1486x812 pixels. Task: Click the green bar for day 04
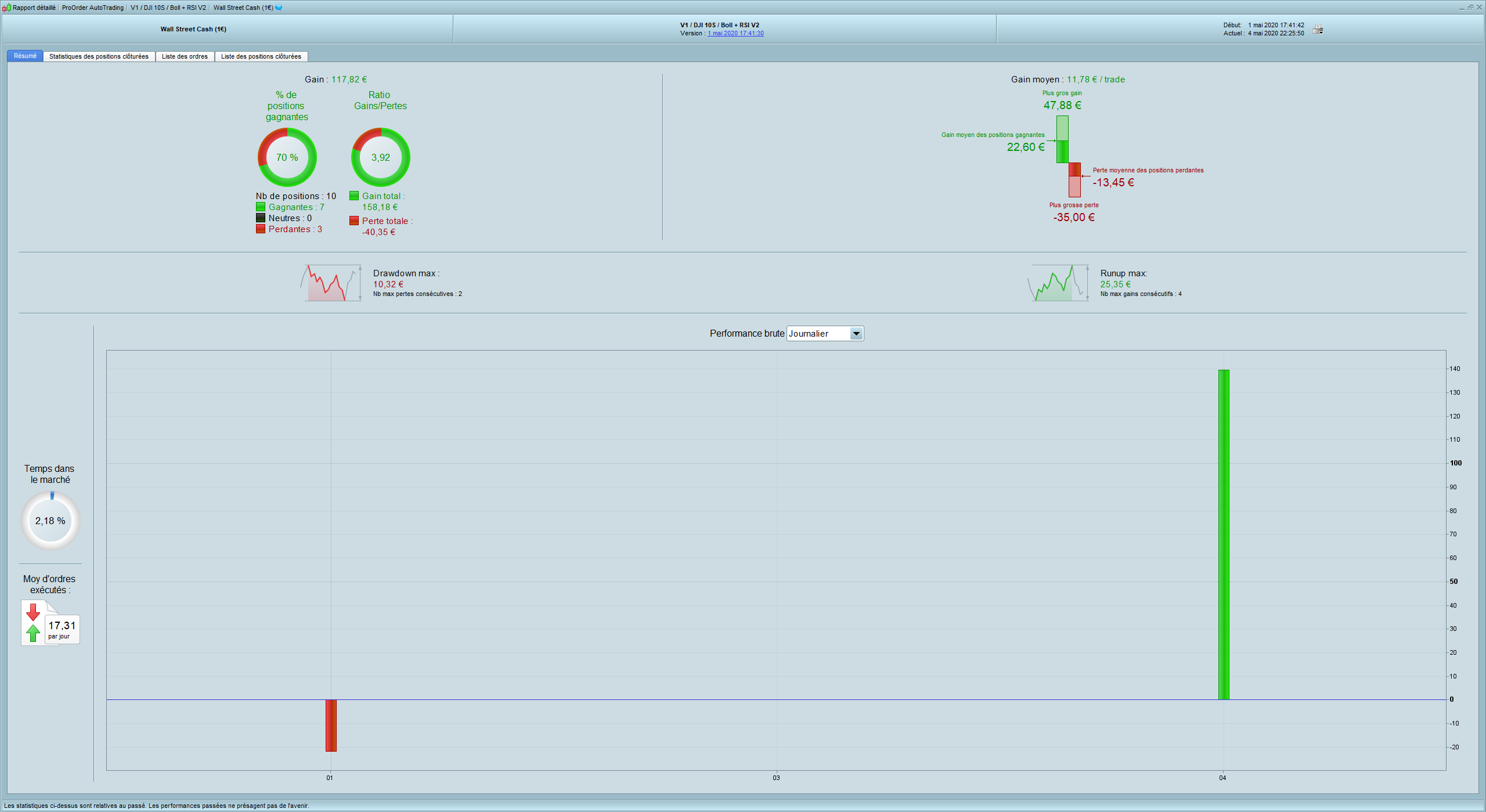(1224, 534)
